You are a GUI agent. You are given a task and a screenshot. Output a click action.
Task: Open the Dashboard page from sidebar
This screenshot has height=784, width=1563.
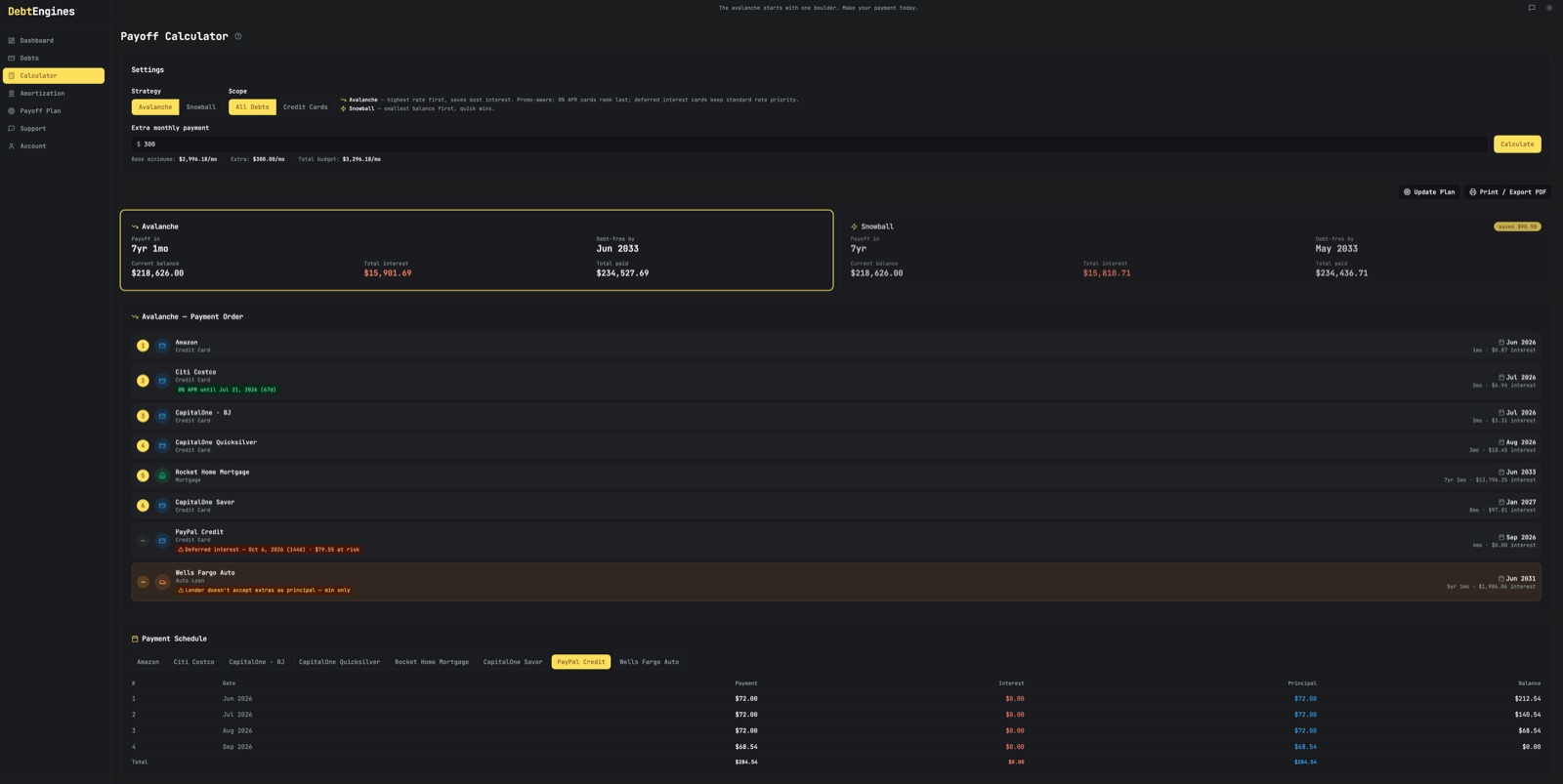click(x=53, y=40)
